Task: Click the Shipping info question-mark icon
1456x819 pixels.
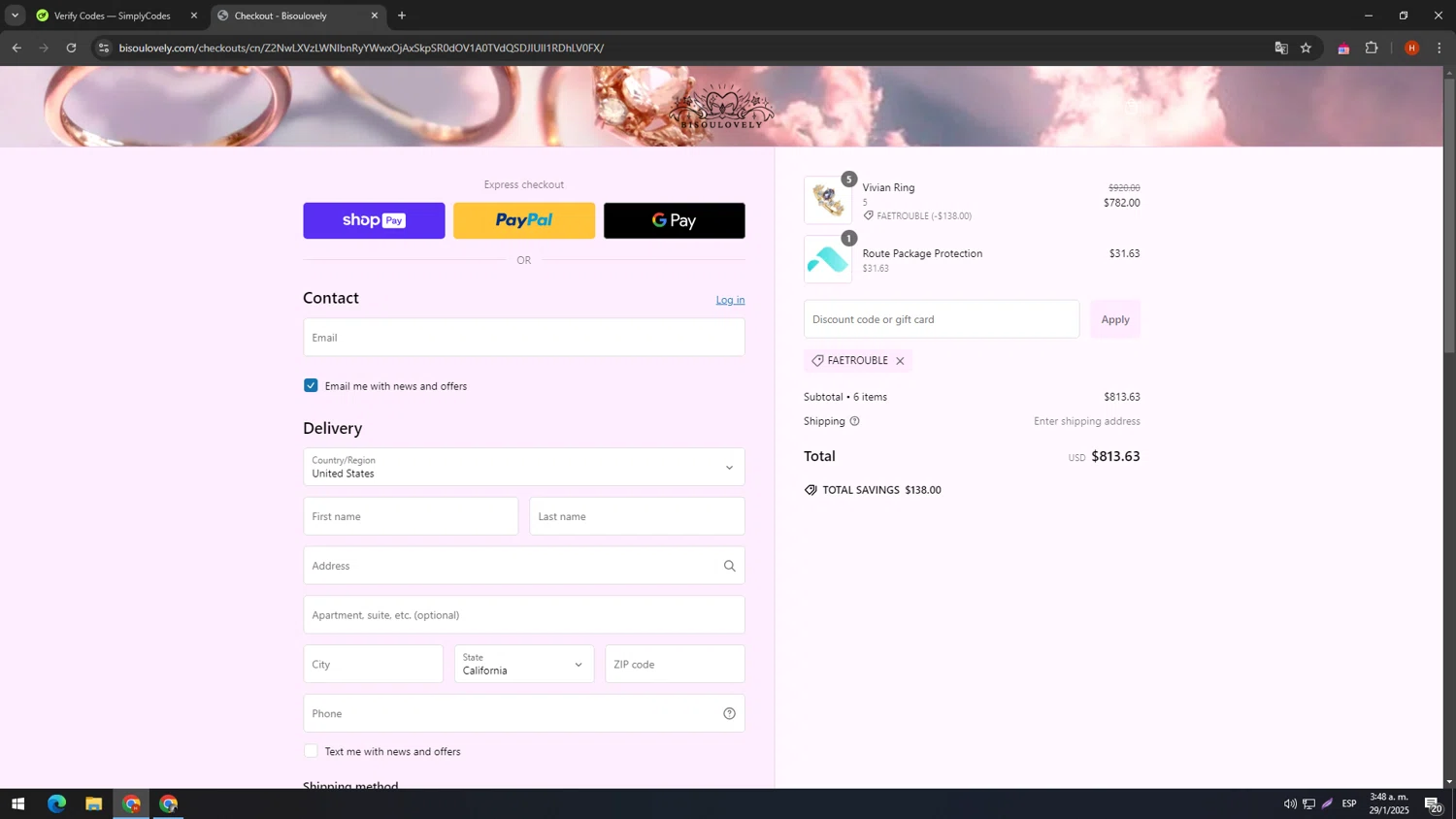Action: coord(854,421)
